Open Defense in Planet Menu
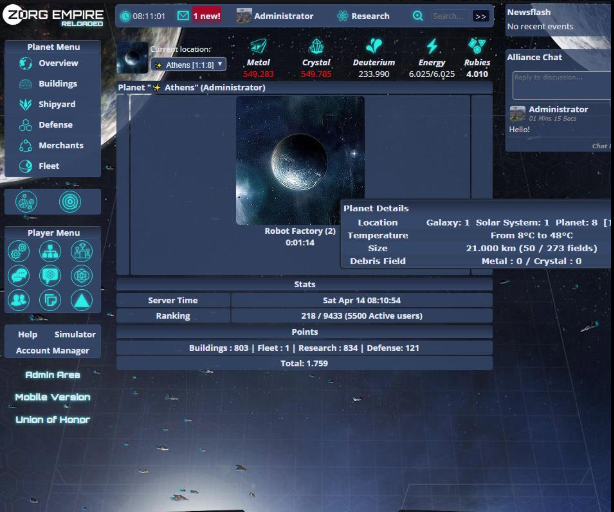614x512 pixels. pos(56,125)
